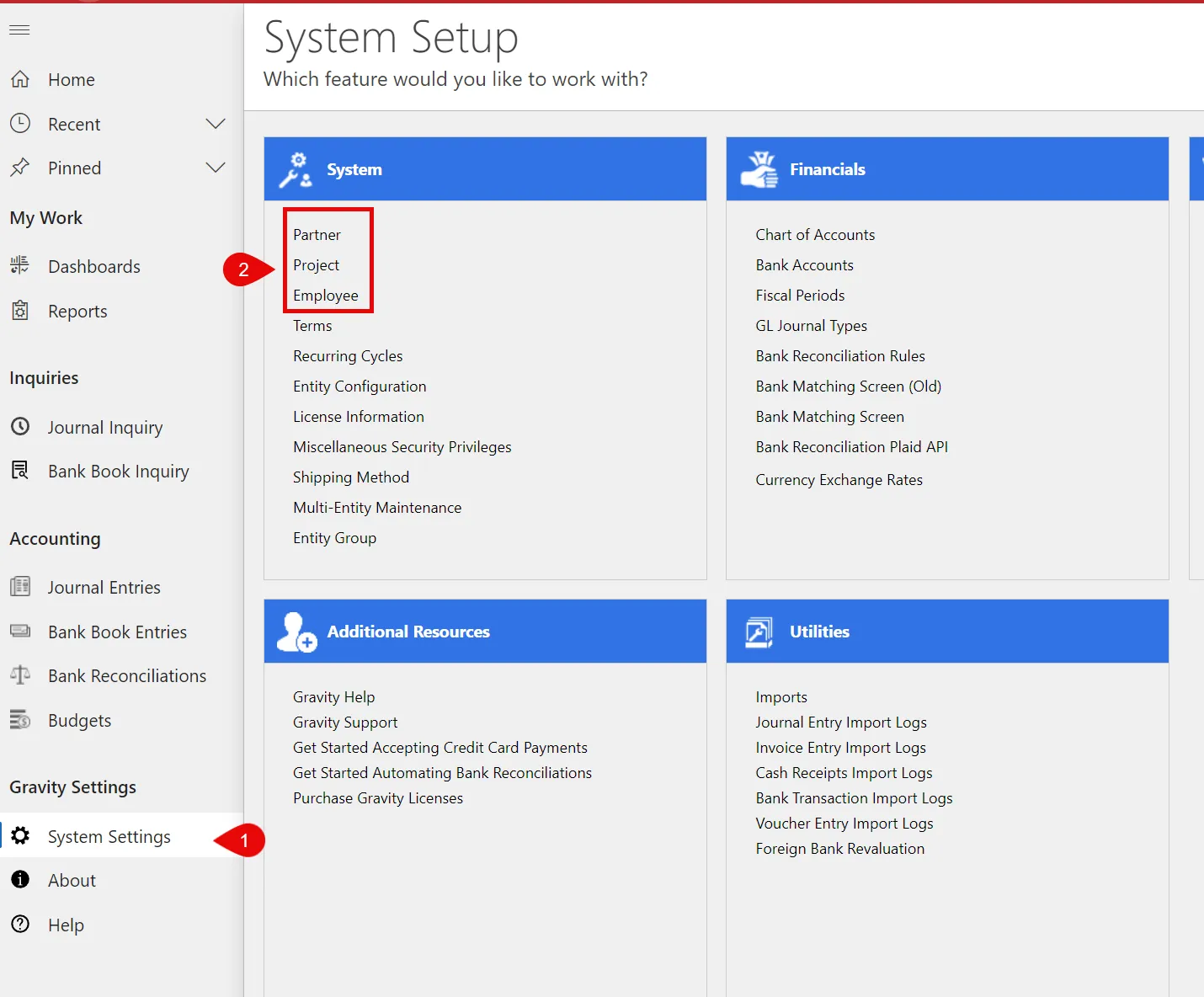Click the Reports clipboard icon

point(20,311)
